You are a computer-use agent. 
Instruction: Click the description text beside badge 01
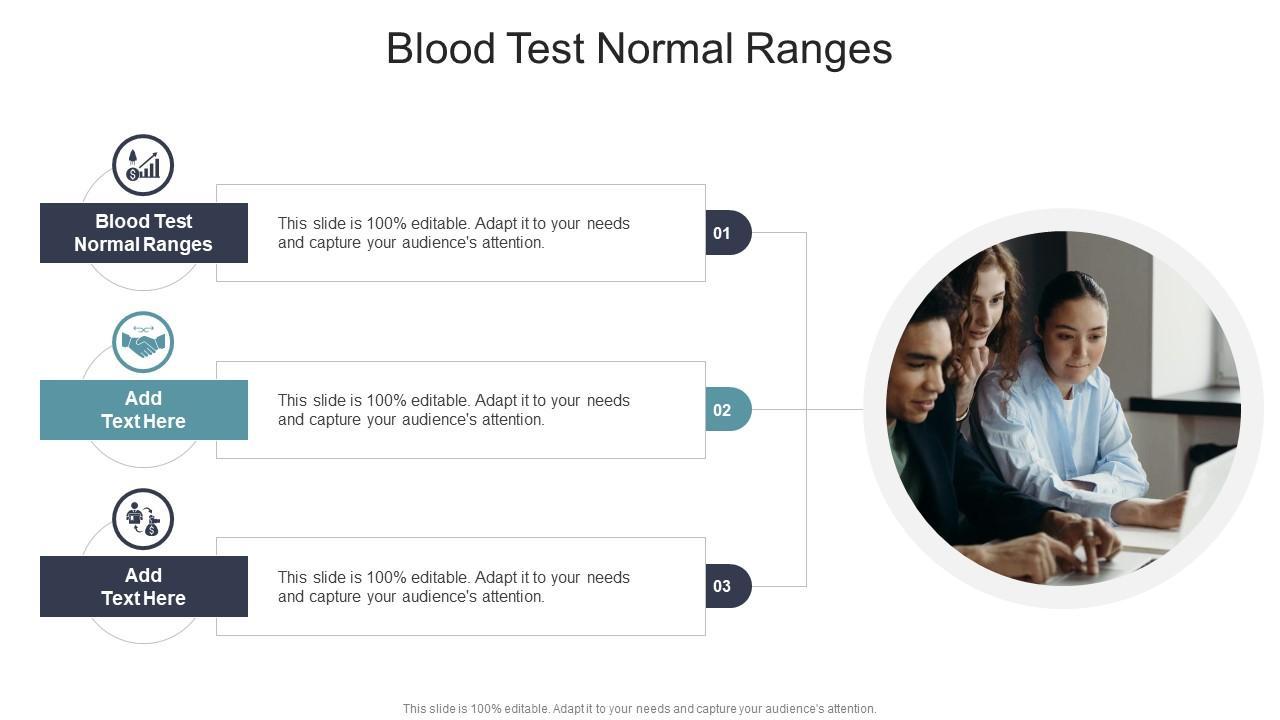(x=454, y=233)
